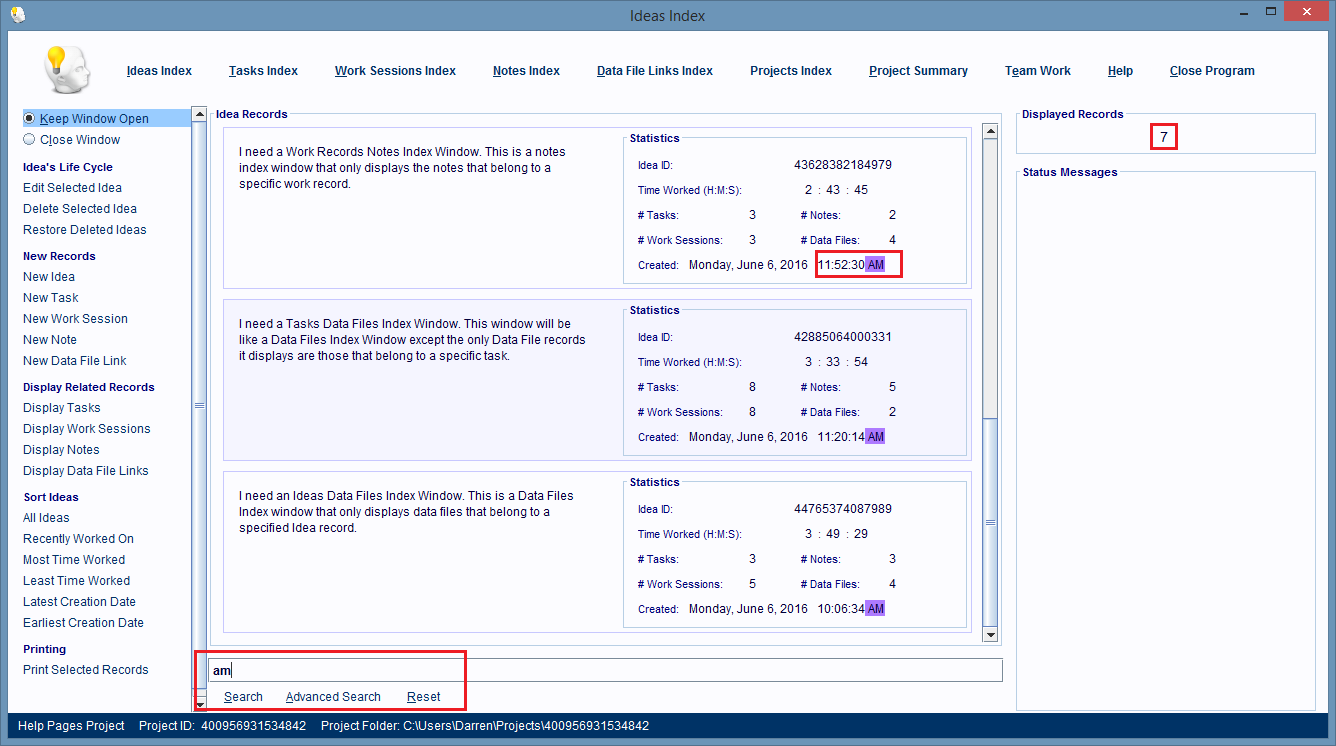This screenshot has width=1336, height=746.
Task: Click Restore Deleted Ideas link
Action: pos(85,230)
